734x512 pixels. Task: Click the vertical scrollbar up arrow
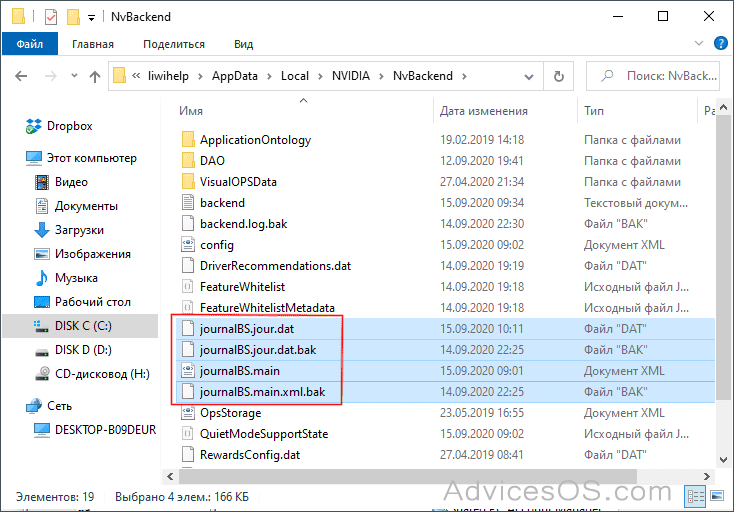(x=723, y=108)
